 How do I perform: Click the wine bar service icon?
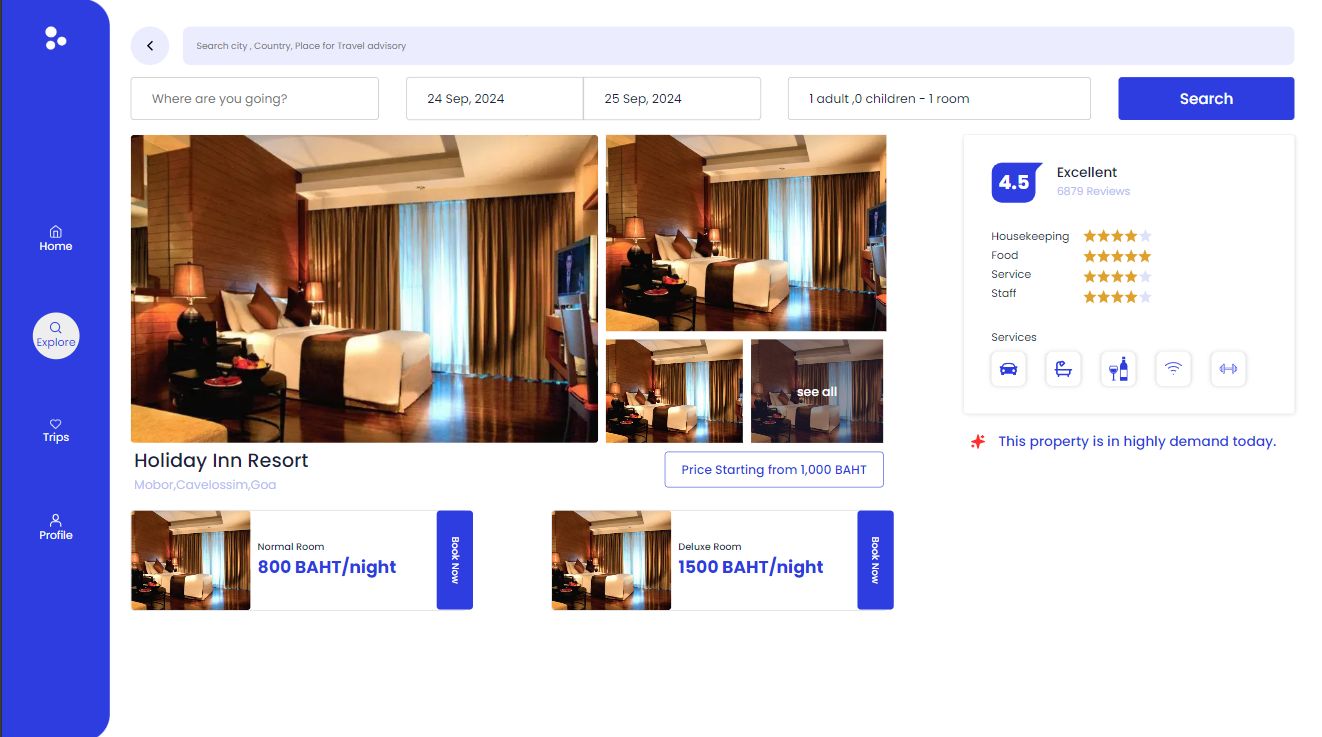point(1118,369)
